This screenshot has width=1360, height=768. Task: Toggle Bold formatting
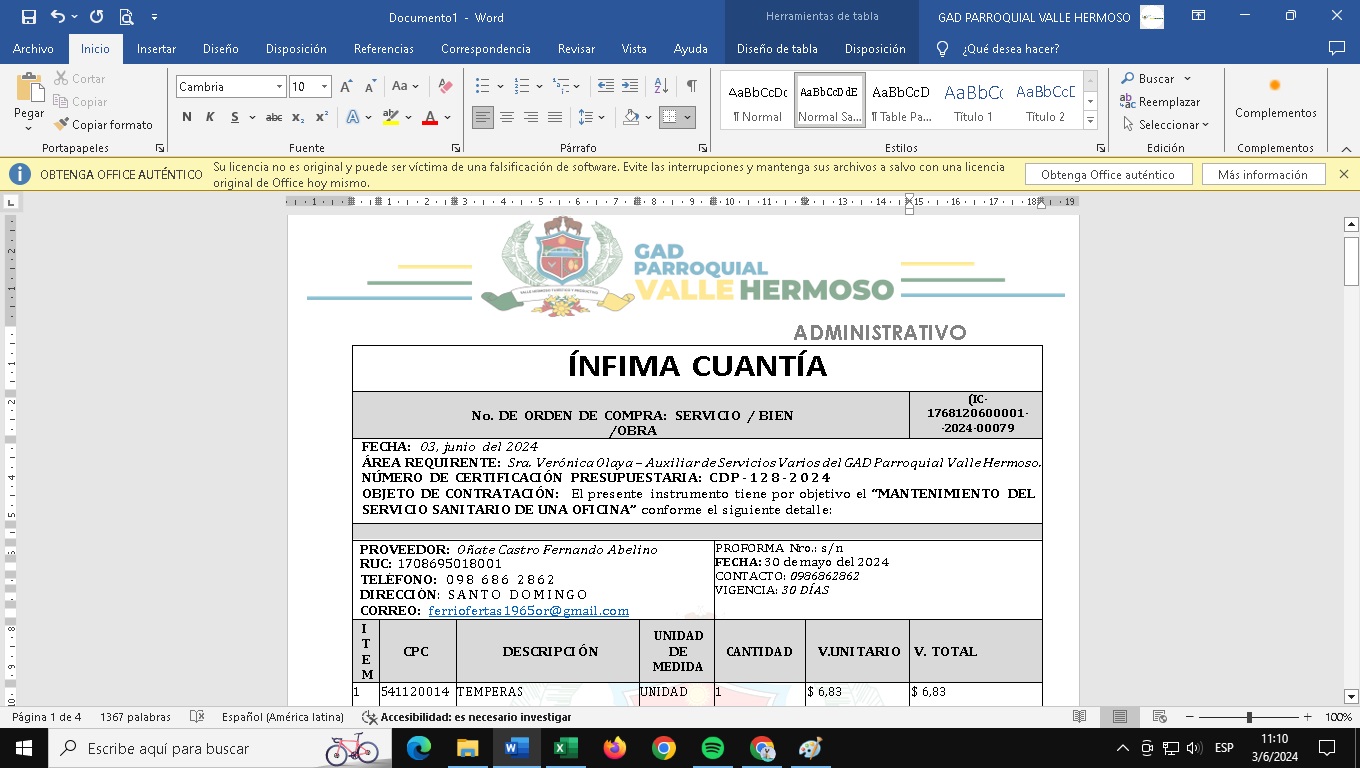(x=187, y=117)
